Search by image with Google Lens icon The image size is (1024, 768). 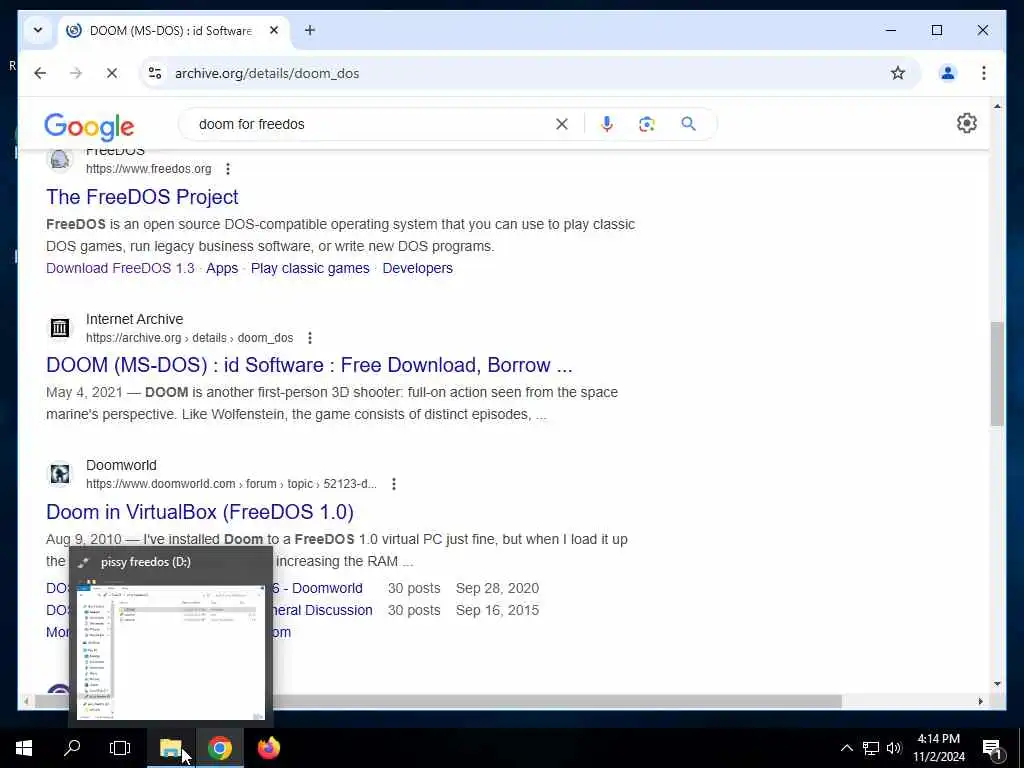(x=647, y=124)
